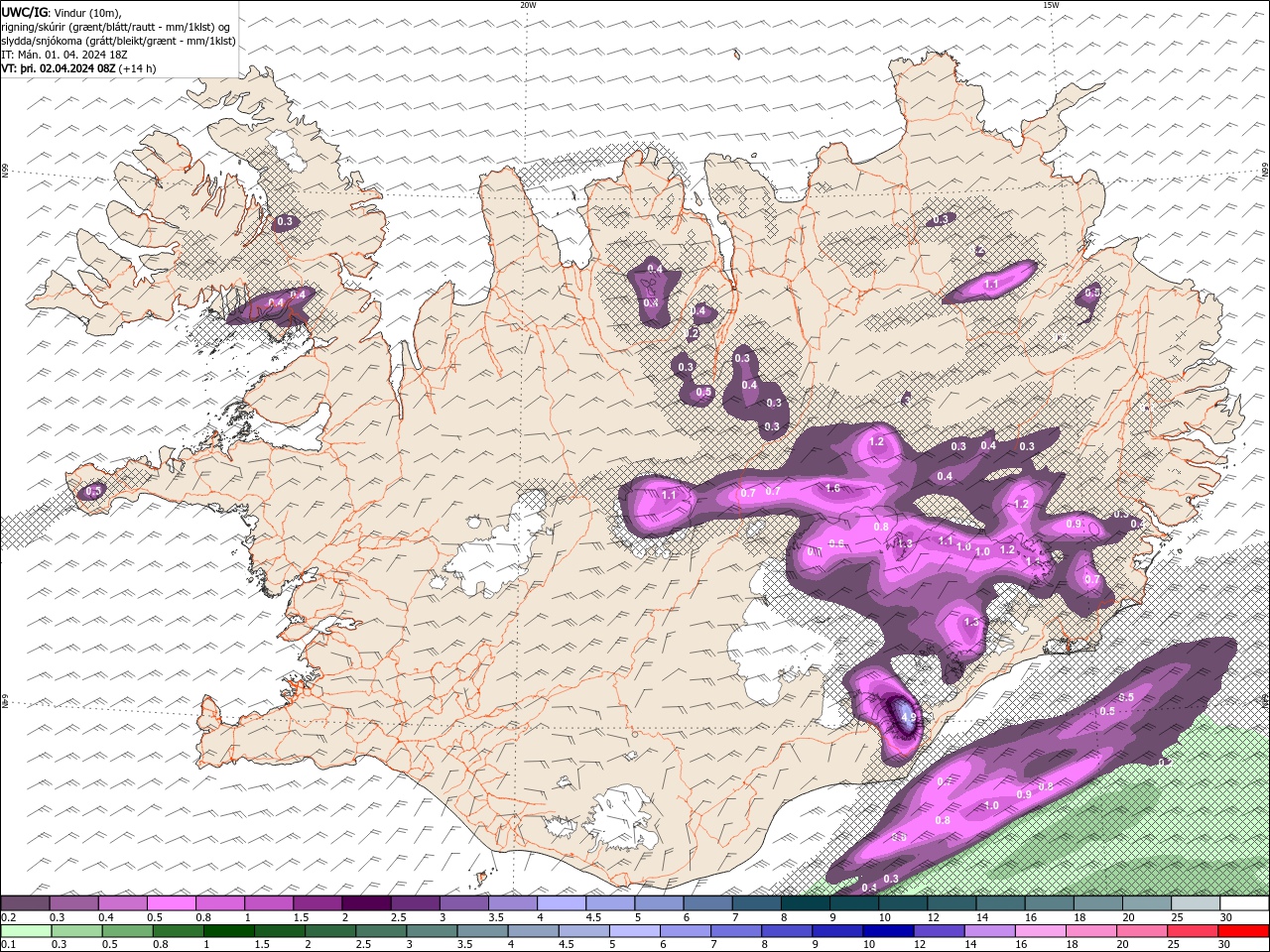The image size is (1270, 952).
Task: Click the white top-row swatch labeled 30
Action: 1244,903
